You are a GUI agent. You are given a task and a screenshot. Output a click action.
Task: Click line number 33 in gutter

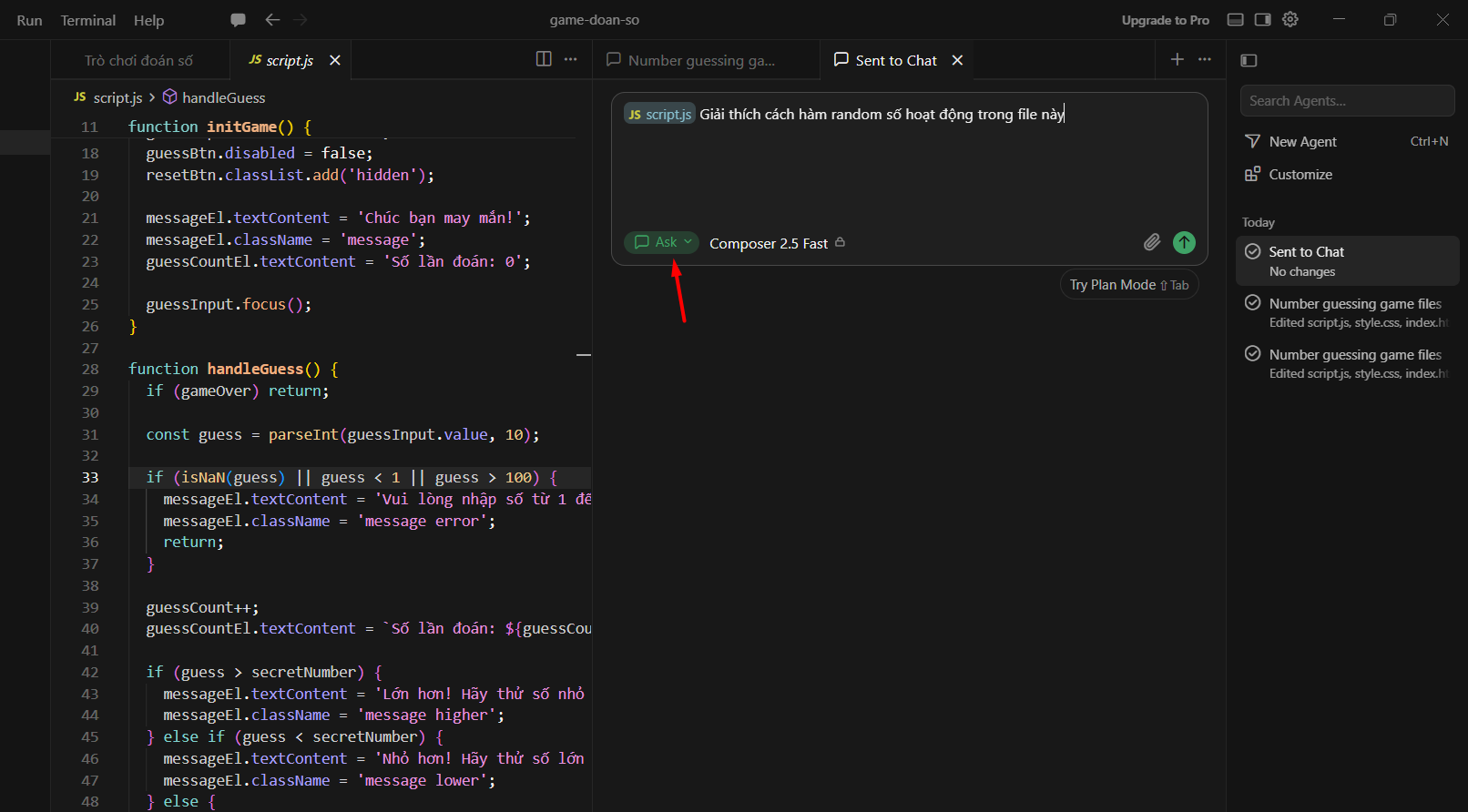[x=90, y=477]
